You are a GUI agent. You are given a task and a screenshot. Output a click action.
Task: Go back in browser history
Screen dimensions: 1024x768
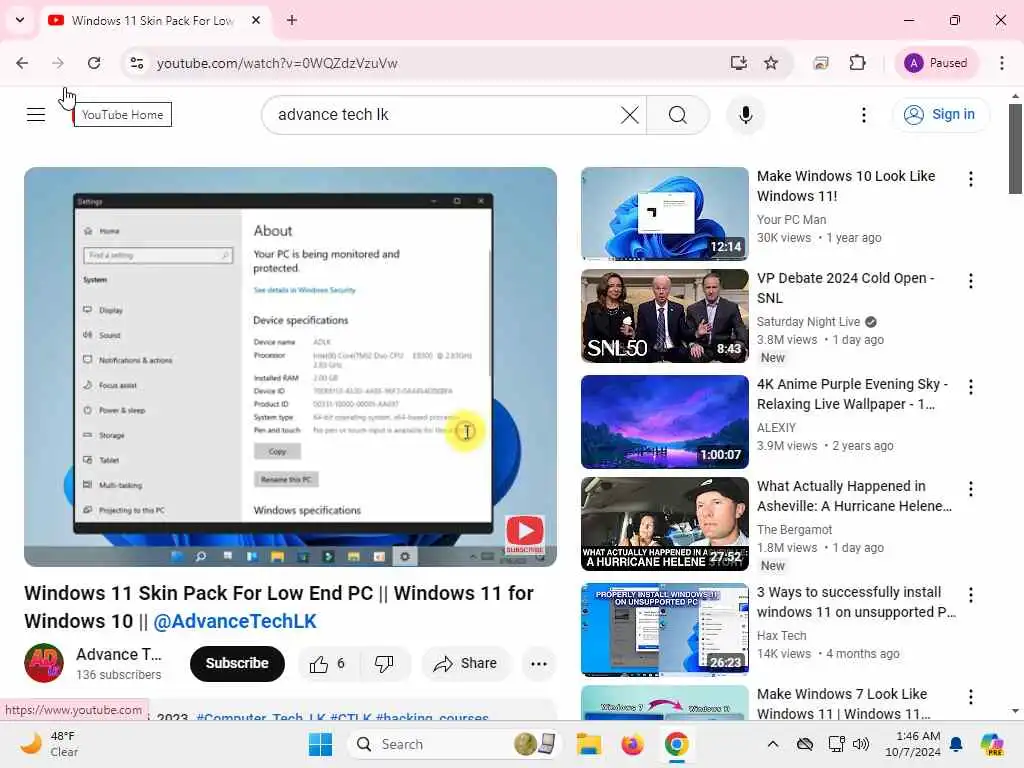(x=22, y=63)
